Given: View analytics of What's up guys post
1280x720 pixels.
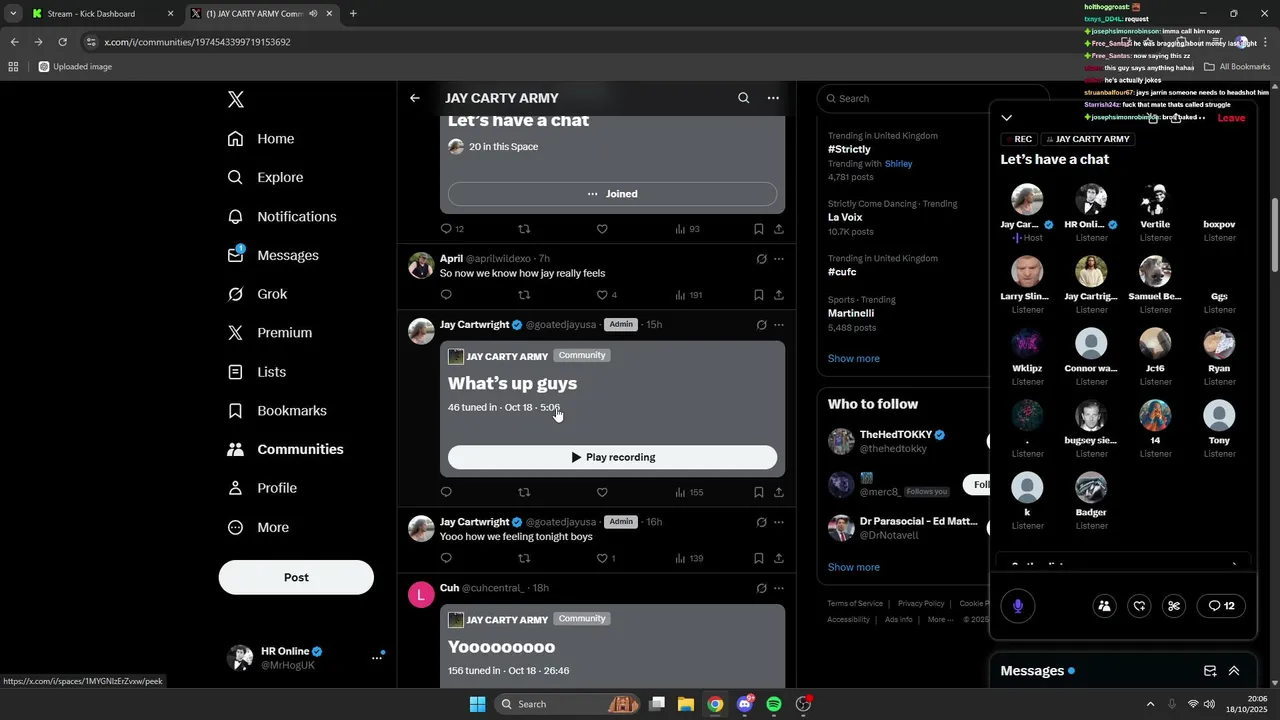Looking at the screenshot, I should 689,492.
